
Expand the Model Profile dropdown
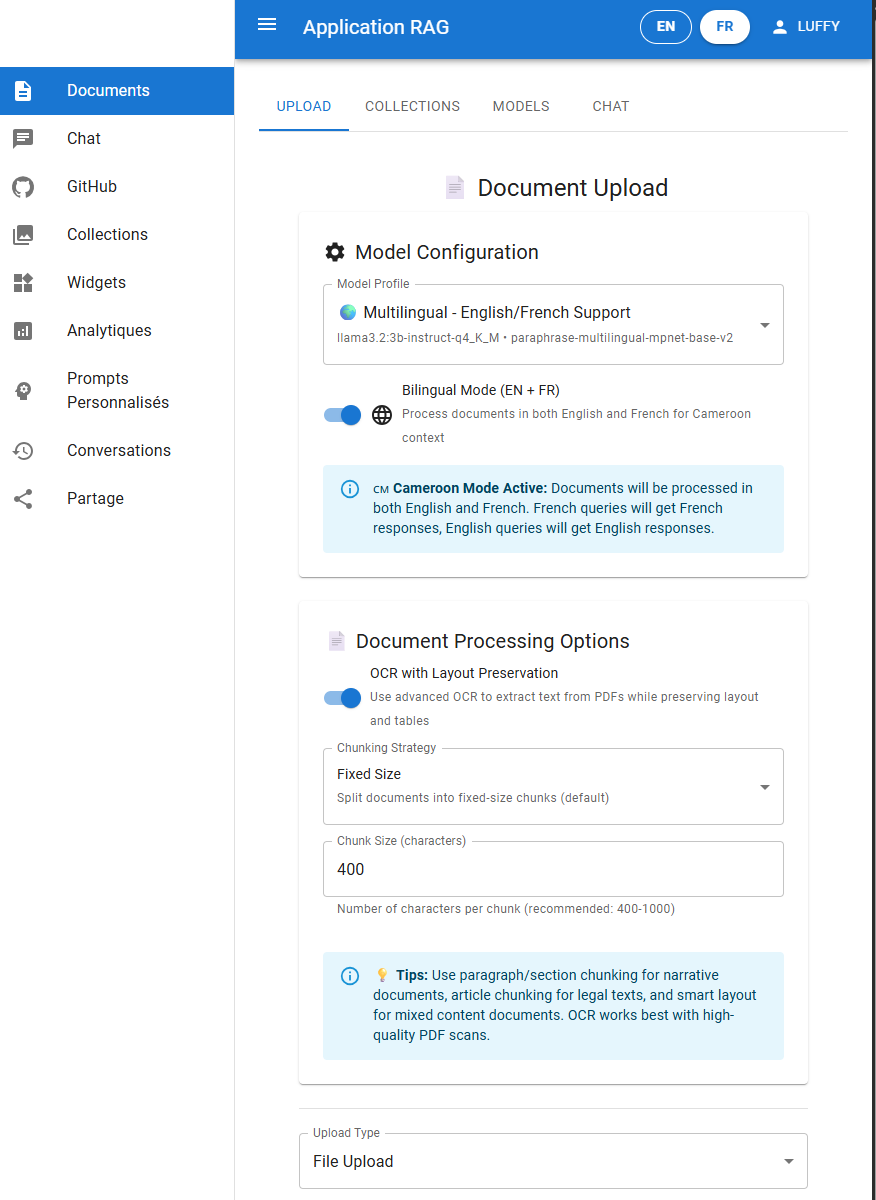click(x=553, y=324)
